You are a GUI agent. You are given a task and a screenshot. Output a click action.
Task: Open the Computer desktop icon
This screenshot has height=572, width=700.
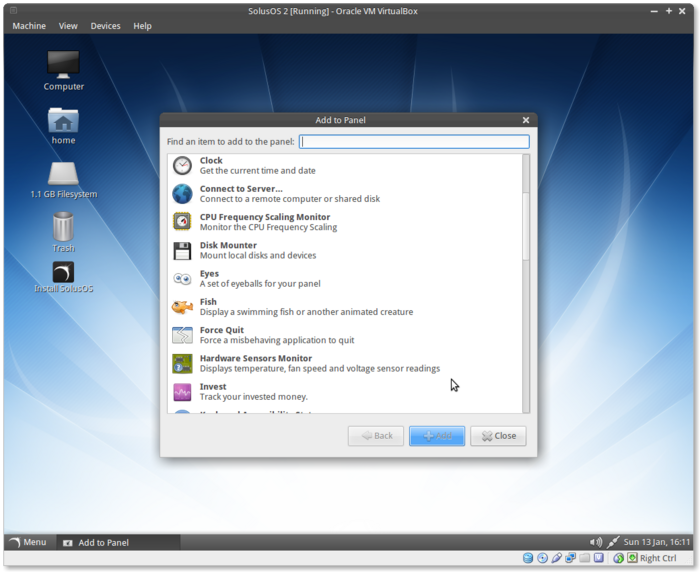click(x=63, y=65)
